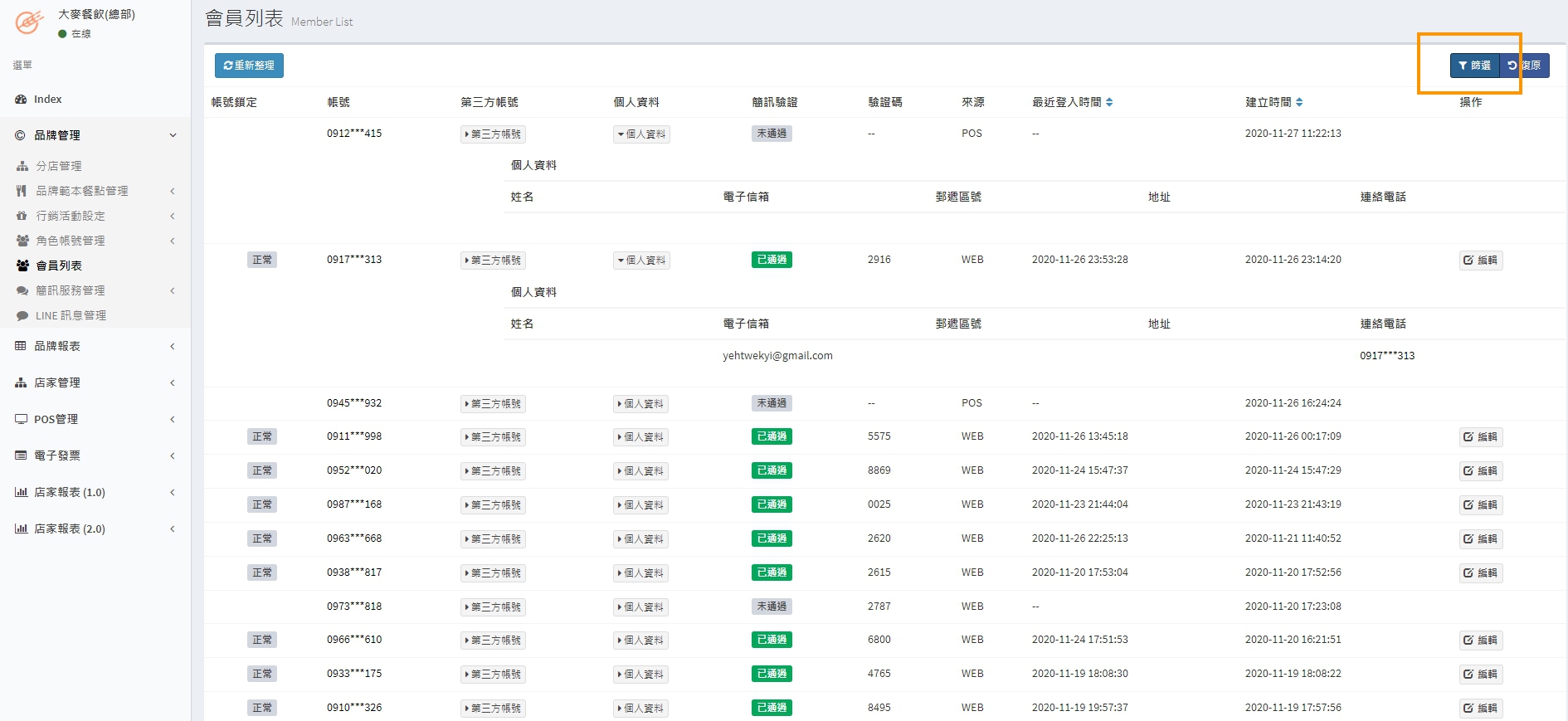Click the 大麥餐飲 brand logo

tap(29, 22)
